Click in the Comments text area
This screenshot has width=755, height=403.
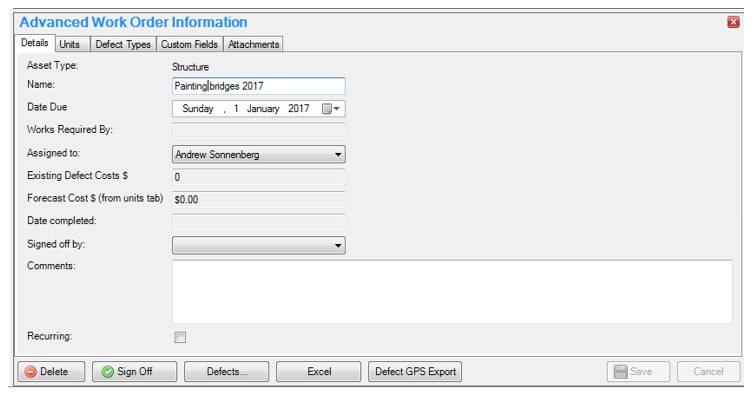pyautogui.click(x=451, y=291)
